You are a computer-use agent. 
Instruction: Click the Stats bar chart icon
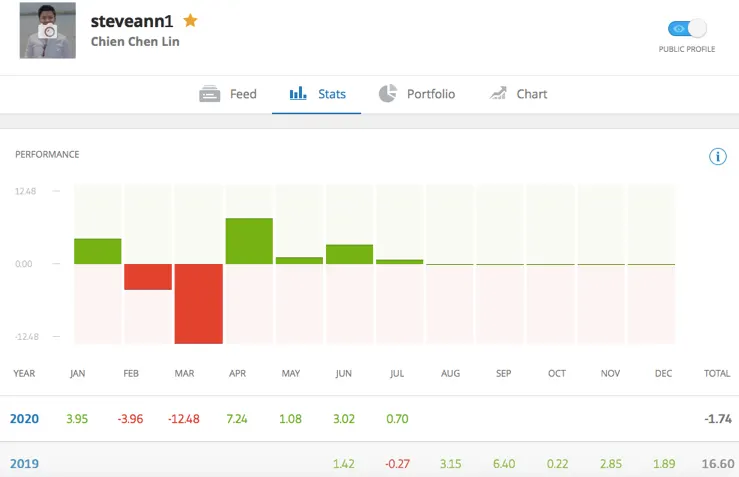click(298, 94)
